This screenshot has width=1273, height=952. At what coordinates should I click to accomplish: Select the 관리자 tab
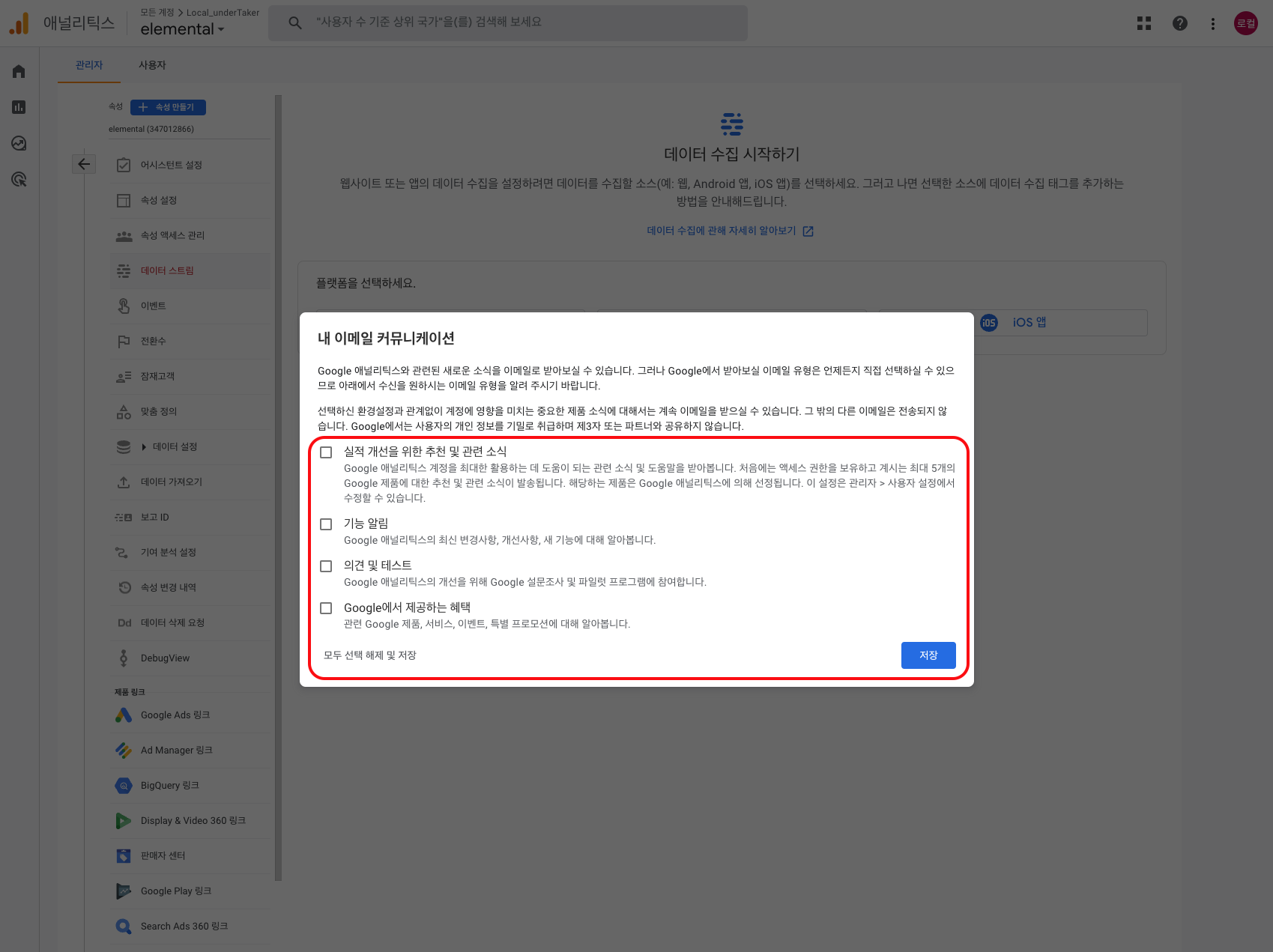(89, 65)
